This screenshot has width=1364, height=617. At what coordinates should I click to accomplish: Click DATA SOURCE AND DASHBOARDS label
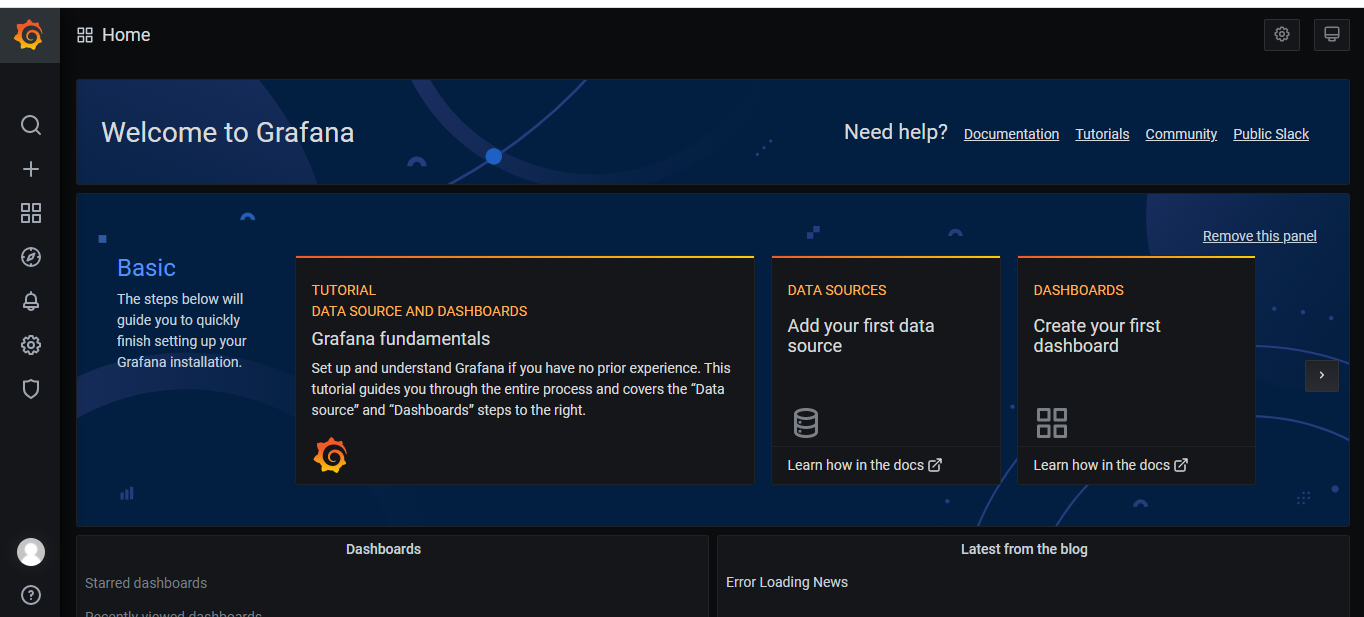coord(420,311)
